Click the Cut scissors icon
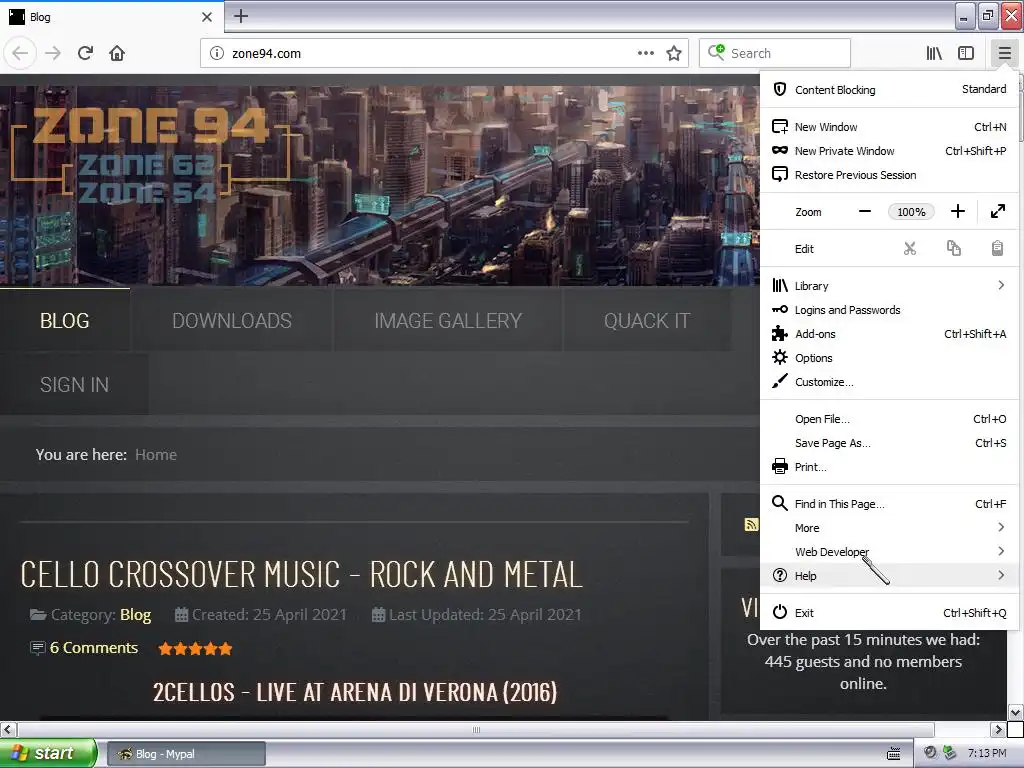 pyautogui.click(x=910, y=249)
